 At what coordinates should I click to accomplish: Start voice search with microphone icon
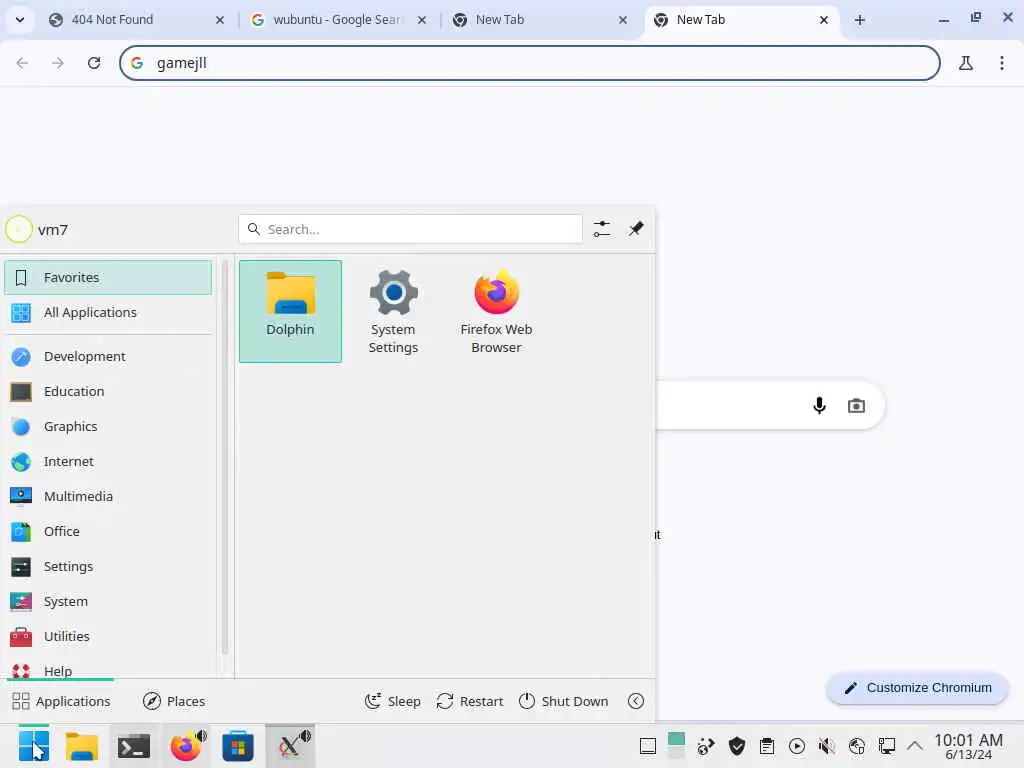click(x=819, y=406)
